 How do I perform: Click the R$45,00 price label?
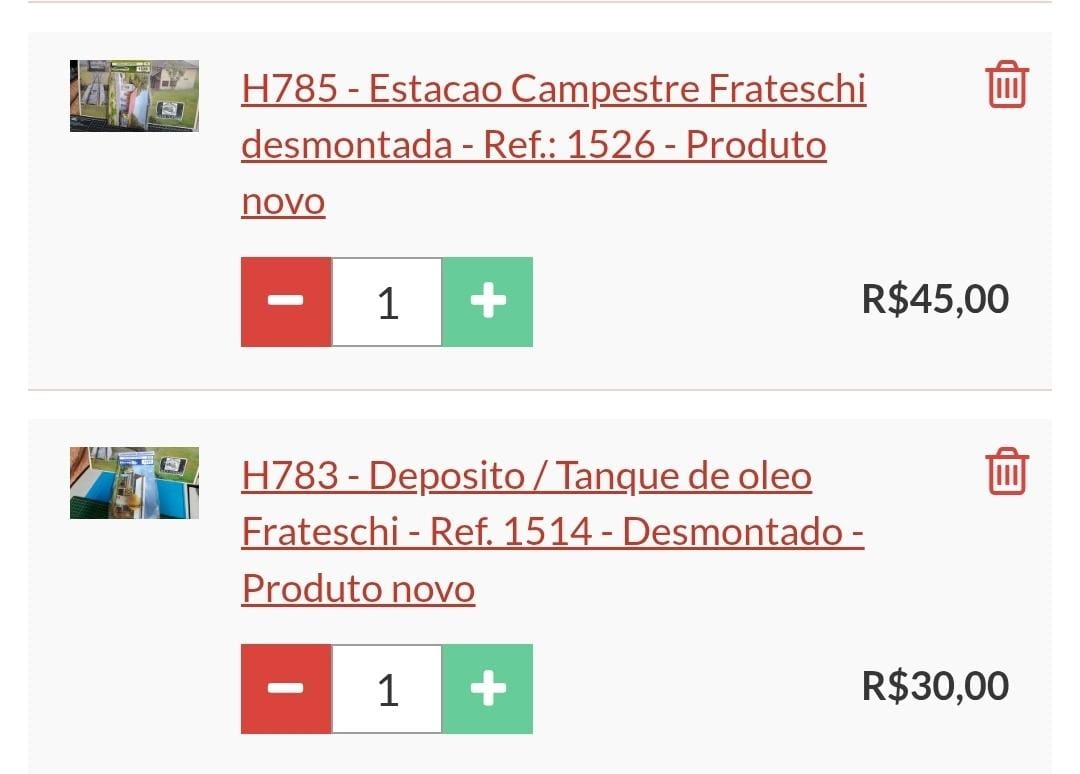pyautogui.click(x=935, y=299)
